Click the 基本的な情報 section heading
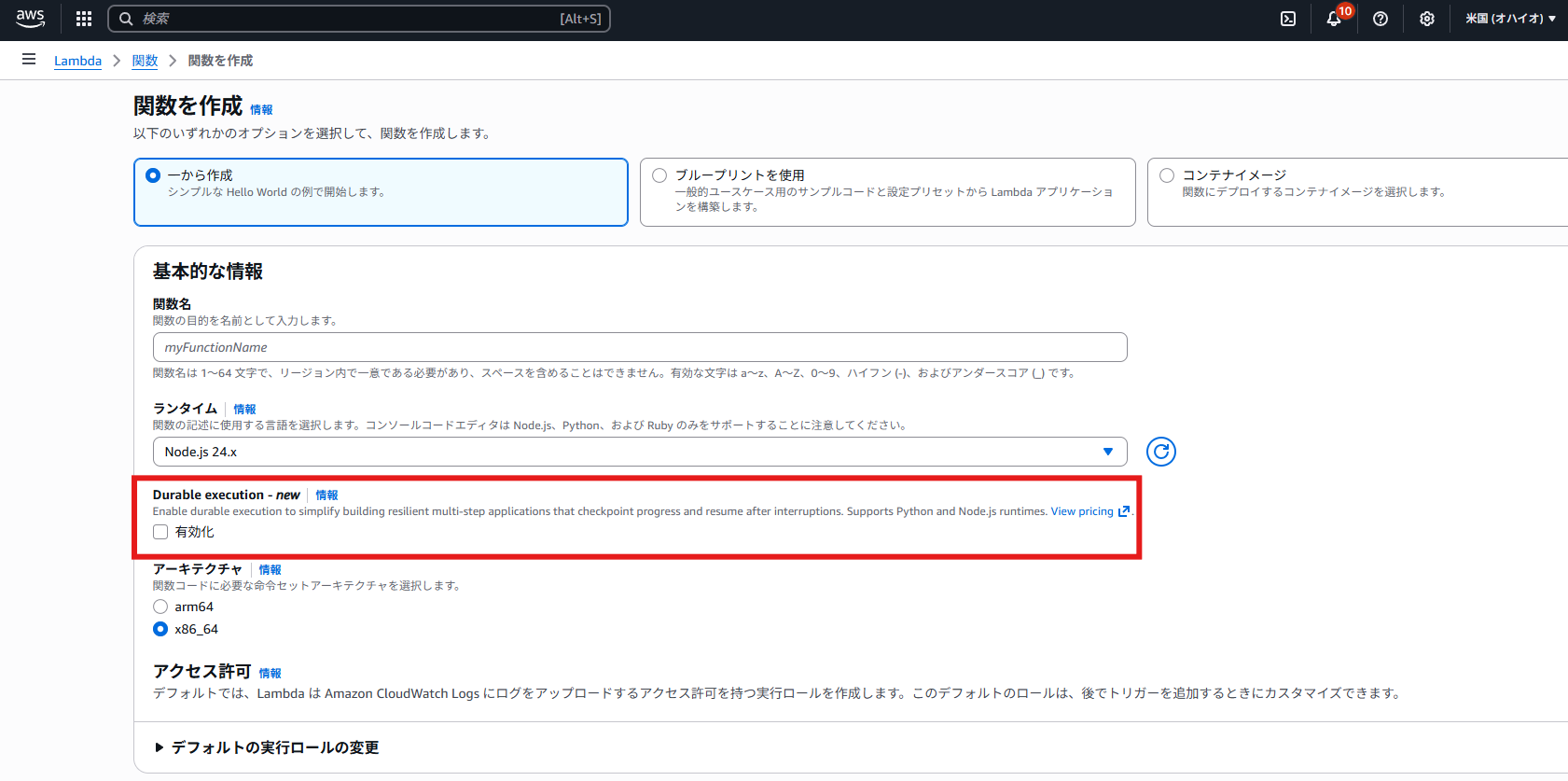 [208, 272]
